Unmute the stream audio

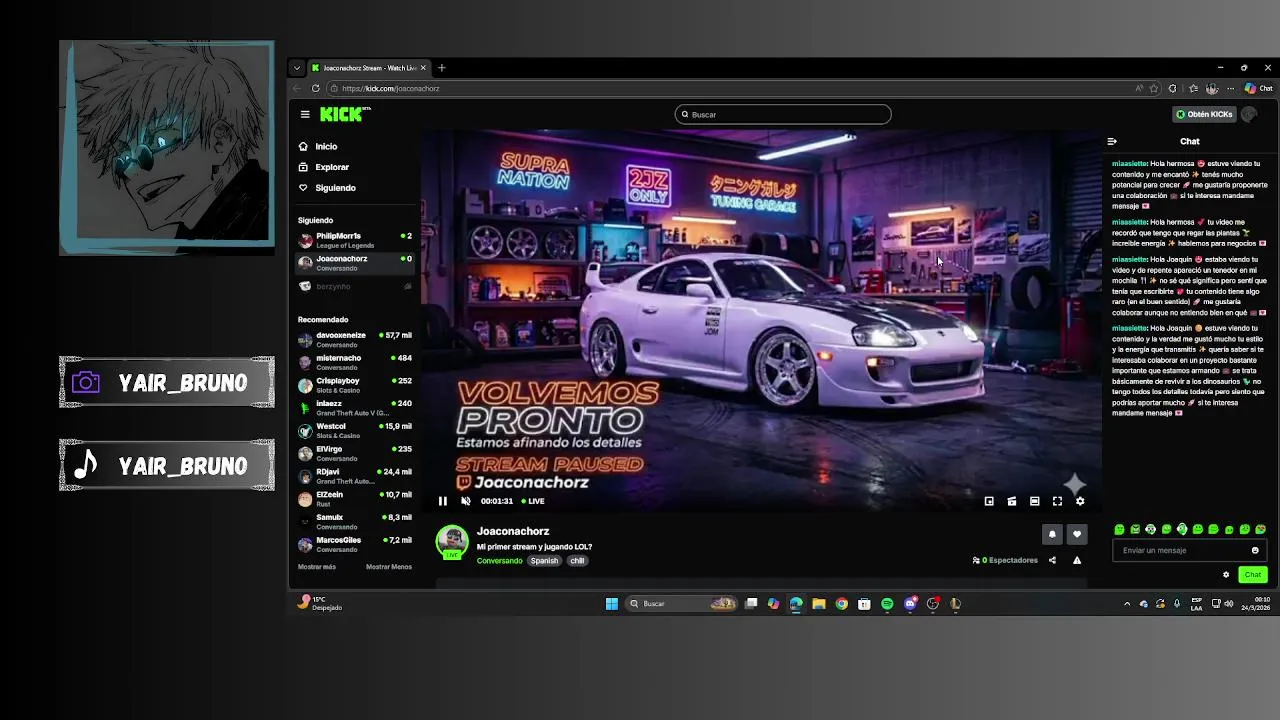465,501
